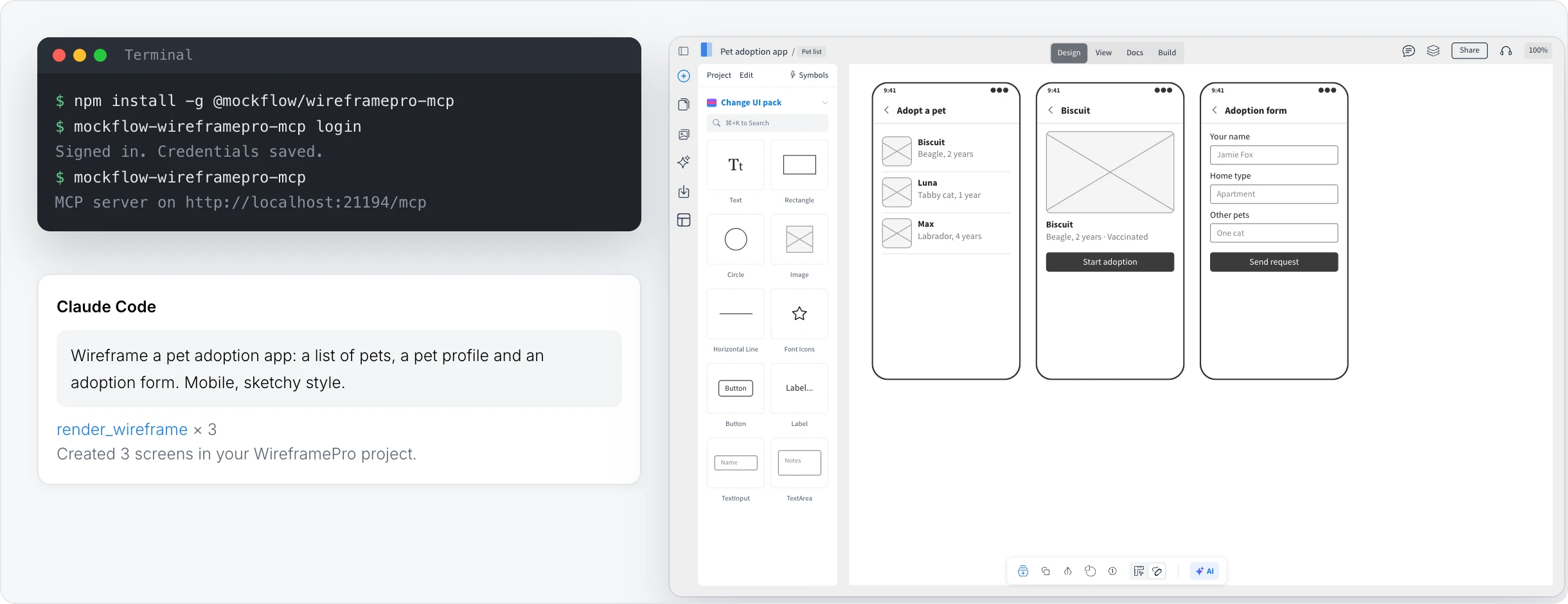The image size is (1568, 604).
Task: Click the circled number one icon
Action: [1112, 571]
